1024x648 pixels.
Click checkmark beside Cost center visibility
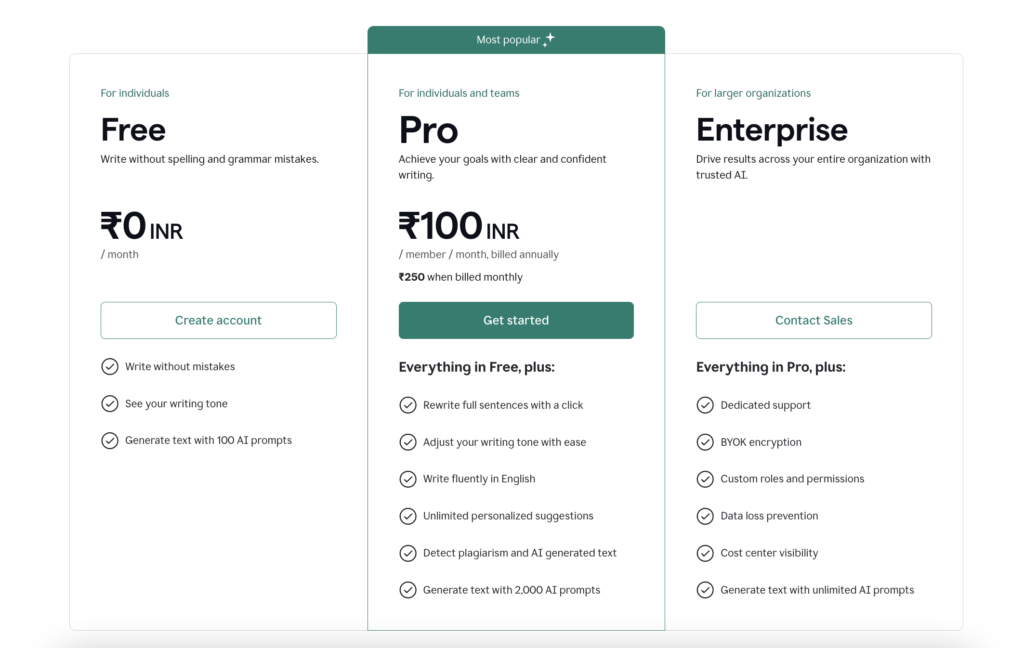coord(705,553)
